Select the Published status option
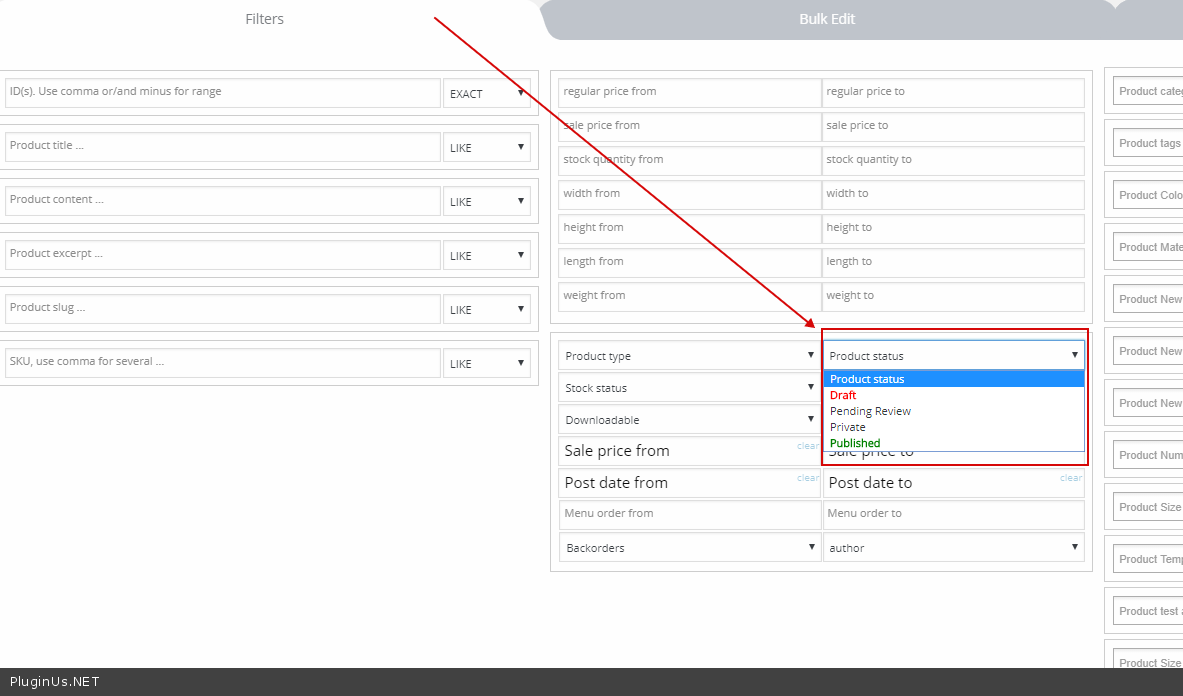The image size is (1183, 696). (x=855, y=443)
